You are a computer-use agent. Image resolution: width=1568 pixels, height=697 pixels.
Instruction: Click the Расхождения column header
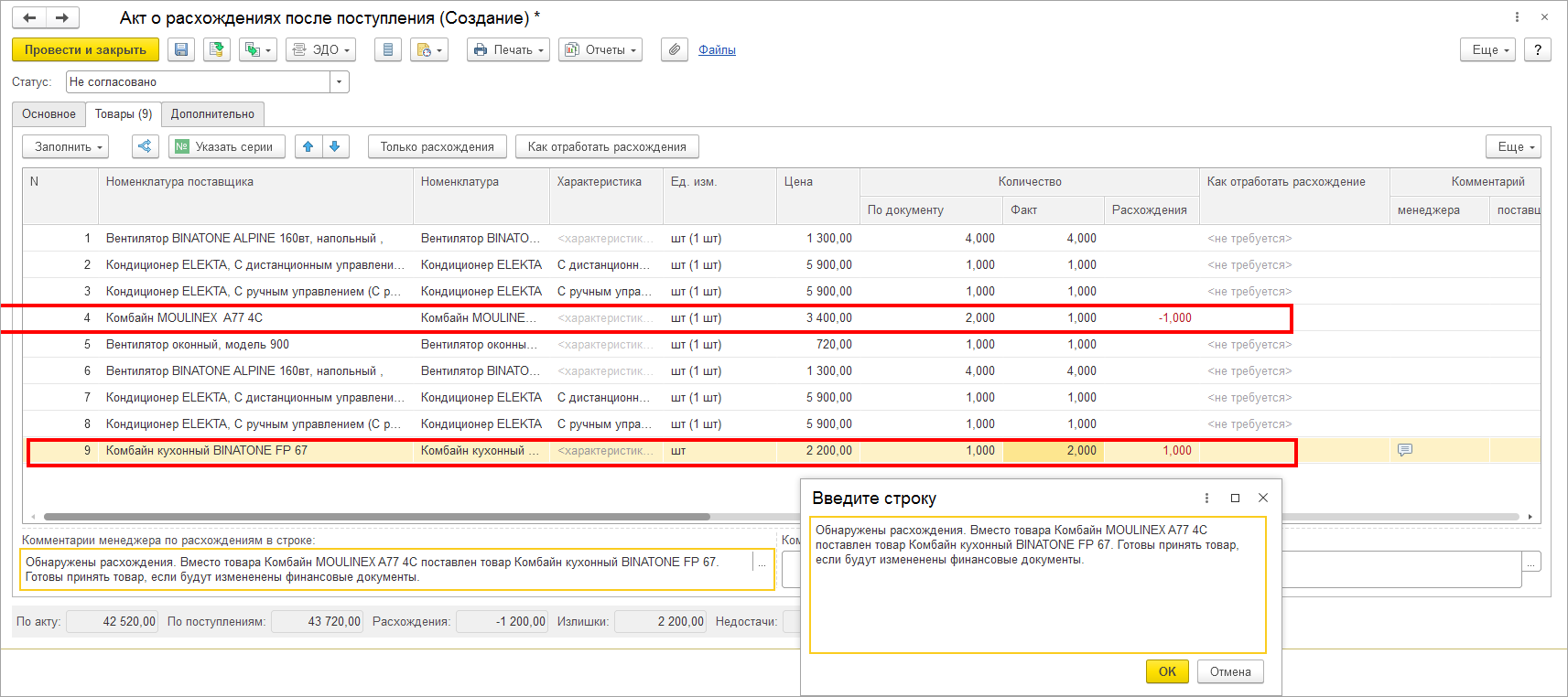point(1150,210)
